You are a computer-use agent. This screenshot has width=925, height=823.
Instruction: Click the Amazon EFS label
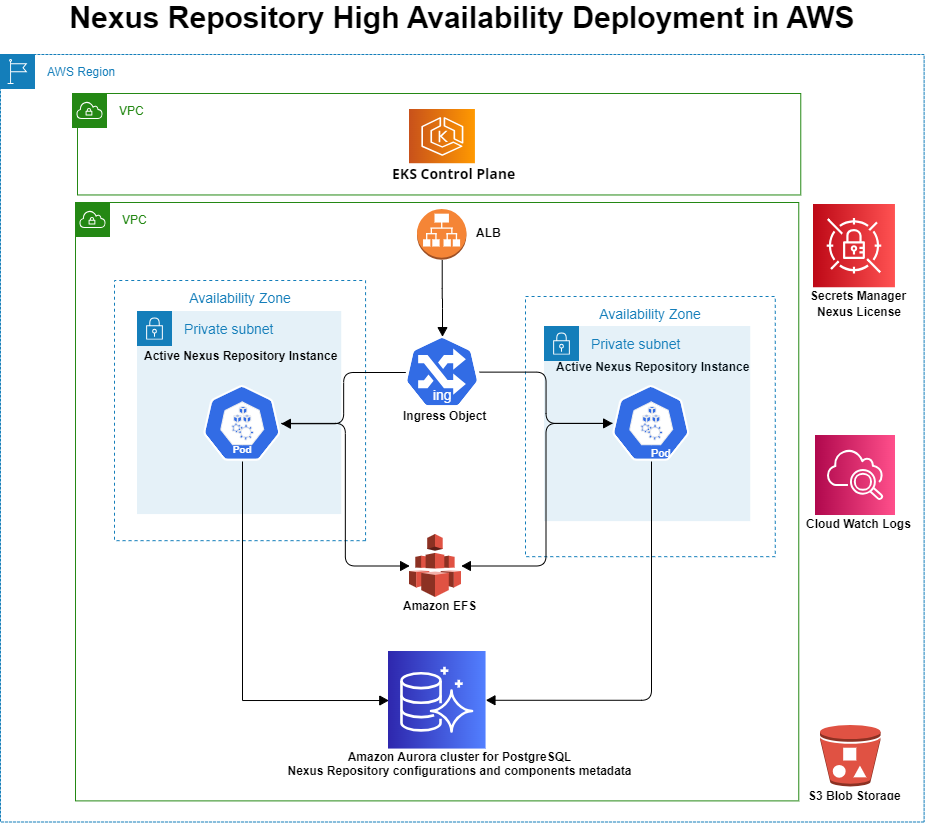pyautogui.click(x=439, y=605)
